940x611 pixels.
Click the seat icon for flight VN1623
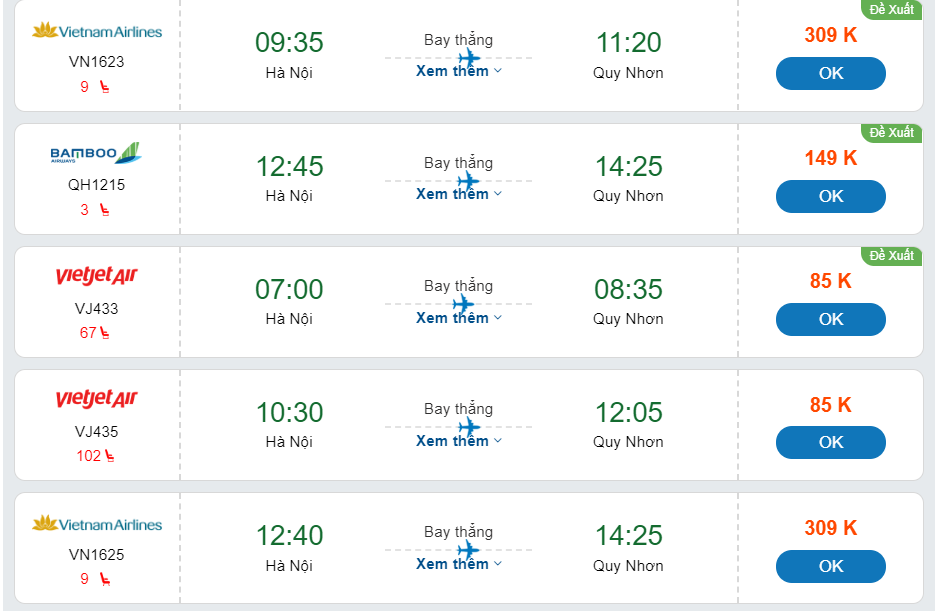(105, 87)
